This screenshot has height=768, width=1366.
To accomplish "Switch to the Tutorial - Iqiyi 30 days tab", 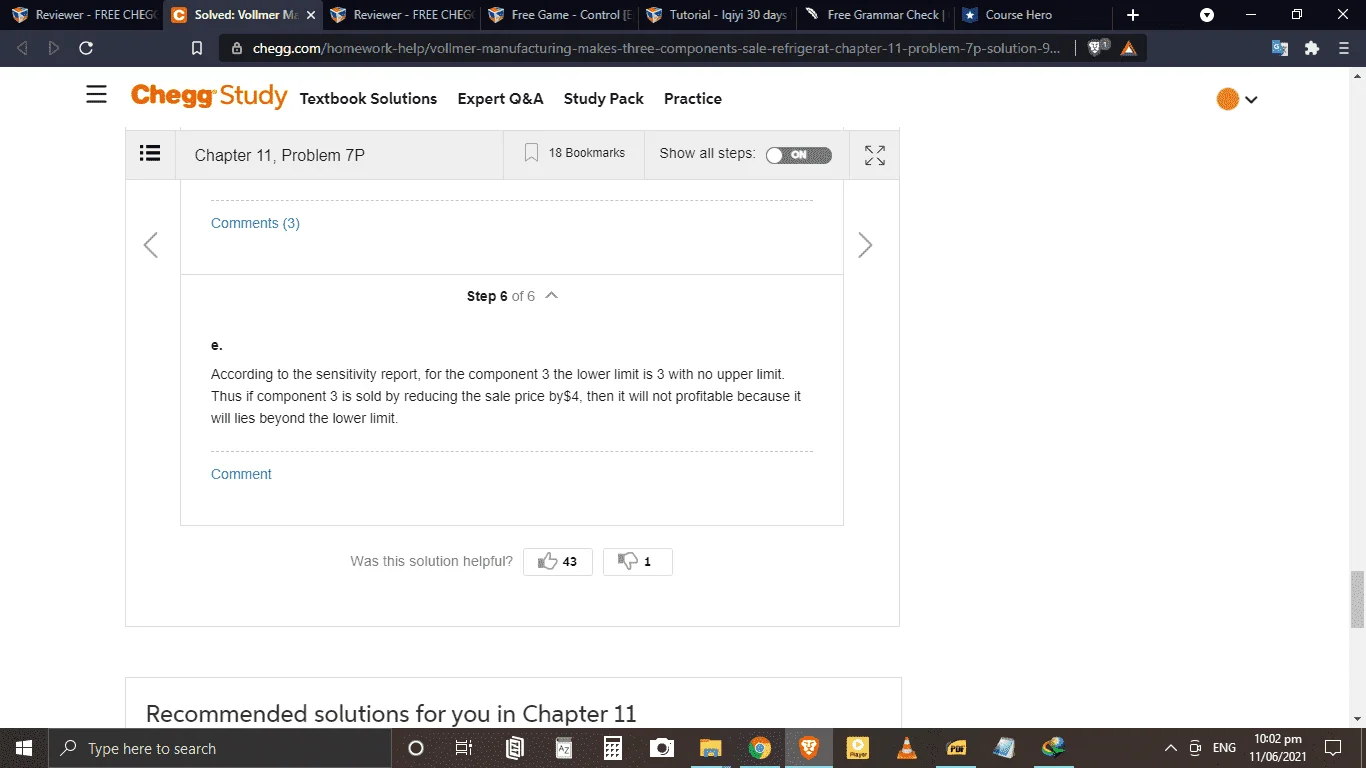I will [x=717, y=15].
